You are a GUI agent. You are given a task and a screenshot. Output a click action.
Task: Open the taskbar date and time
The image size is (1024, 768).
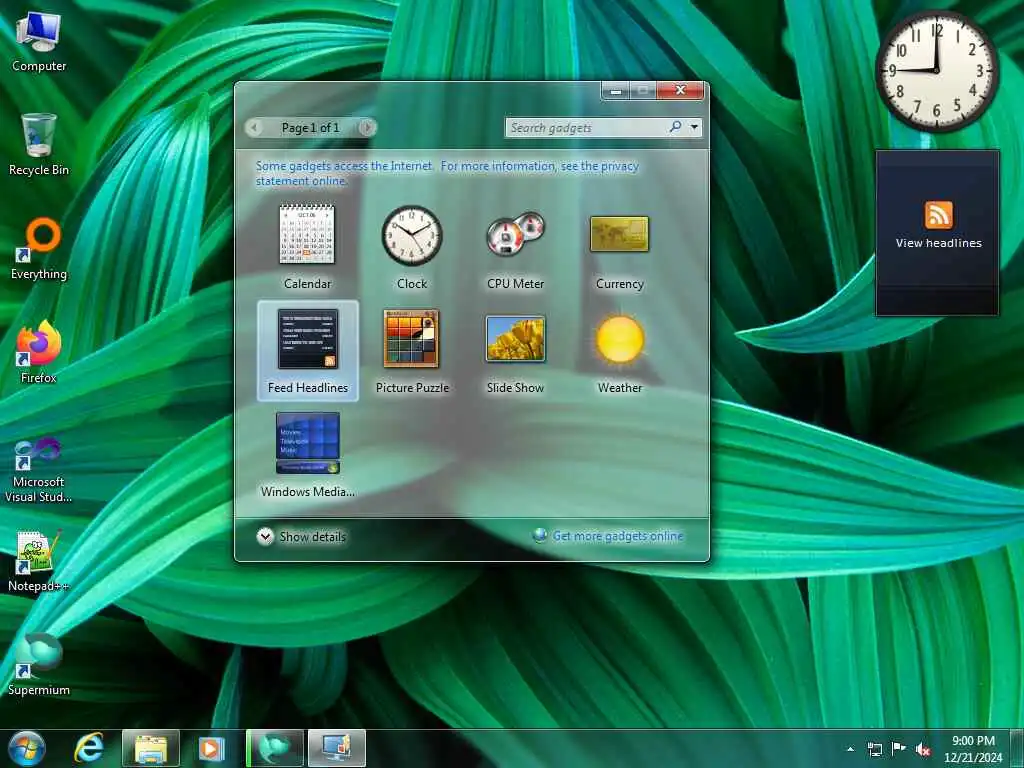pos(973,749)
